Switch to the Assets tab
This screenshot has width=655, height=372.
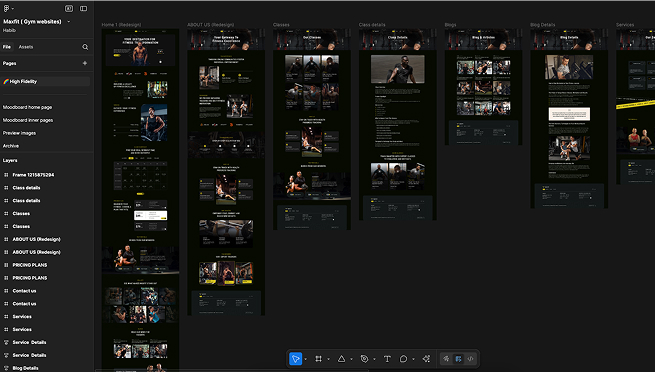[26, 47]
